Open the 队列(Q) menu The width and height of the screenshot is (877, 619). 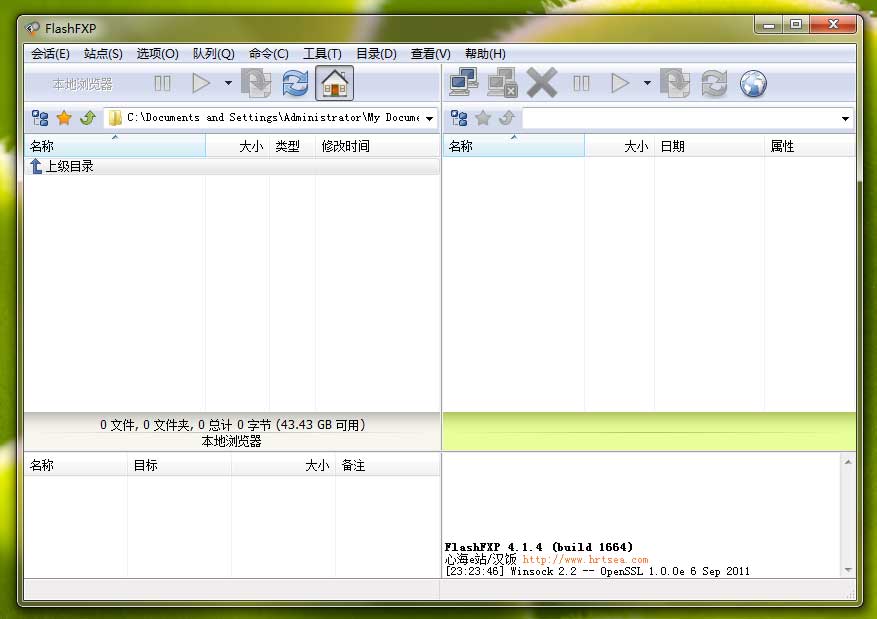(x=213, y=54)
